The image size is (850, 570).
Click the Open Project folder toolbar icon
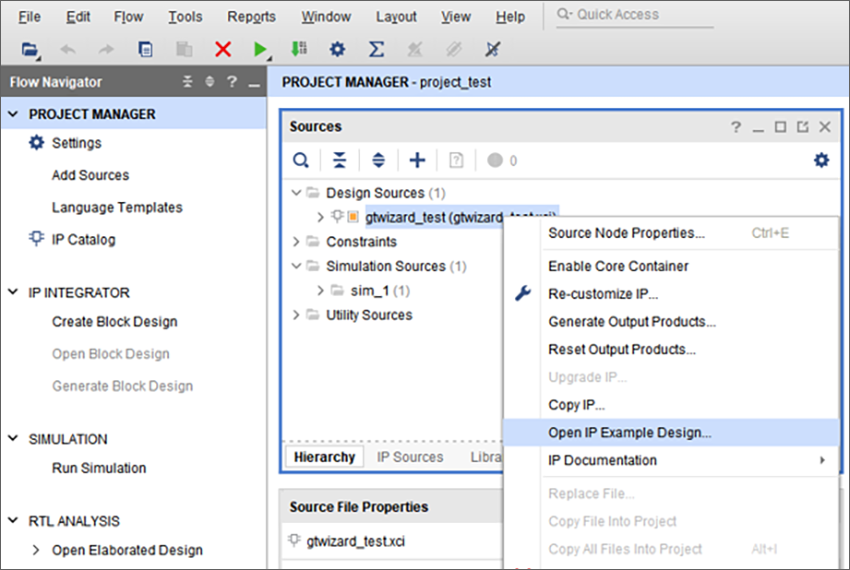click(30, 50)
